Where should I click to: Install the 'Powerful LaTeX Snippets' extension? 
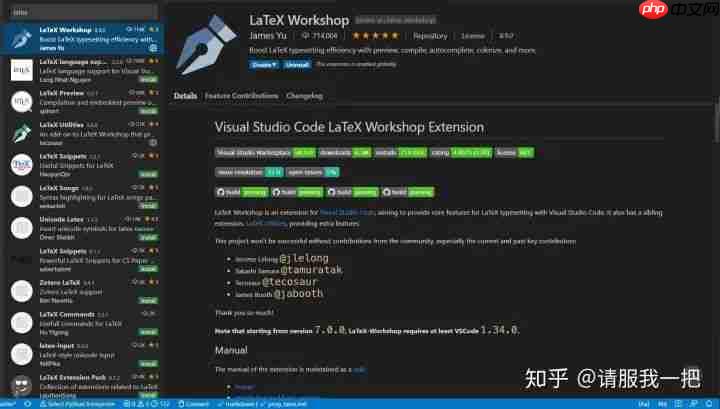(148, 269)
